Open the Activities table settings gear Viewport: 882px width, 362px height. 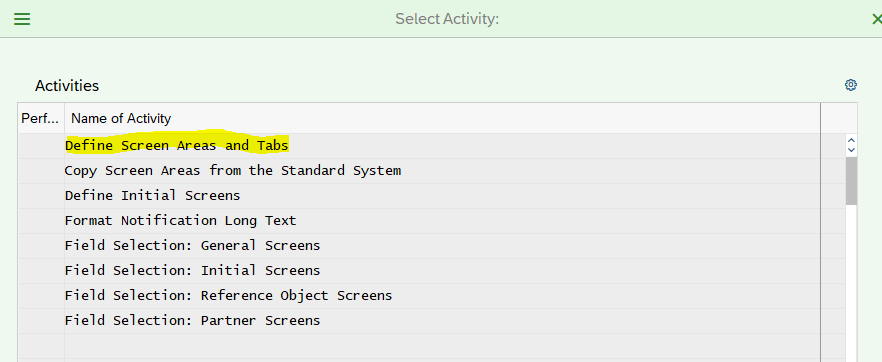click(x=850, y=85)
